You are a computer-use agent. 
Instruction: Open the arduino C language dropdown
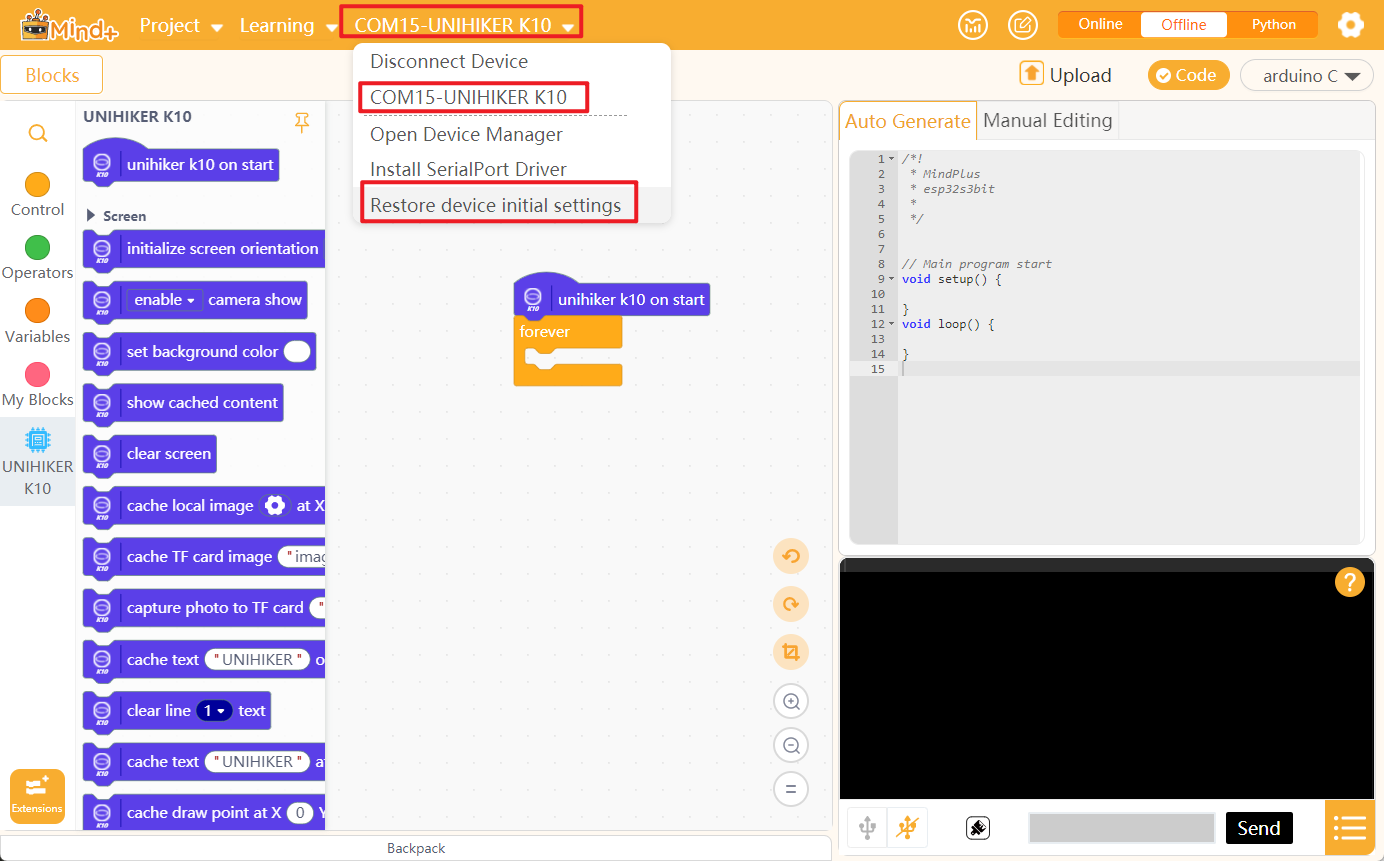pyautogui.click(x=1307, y=76)
